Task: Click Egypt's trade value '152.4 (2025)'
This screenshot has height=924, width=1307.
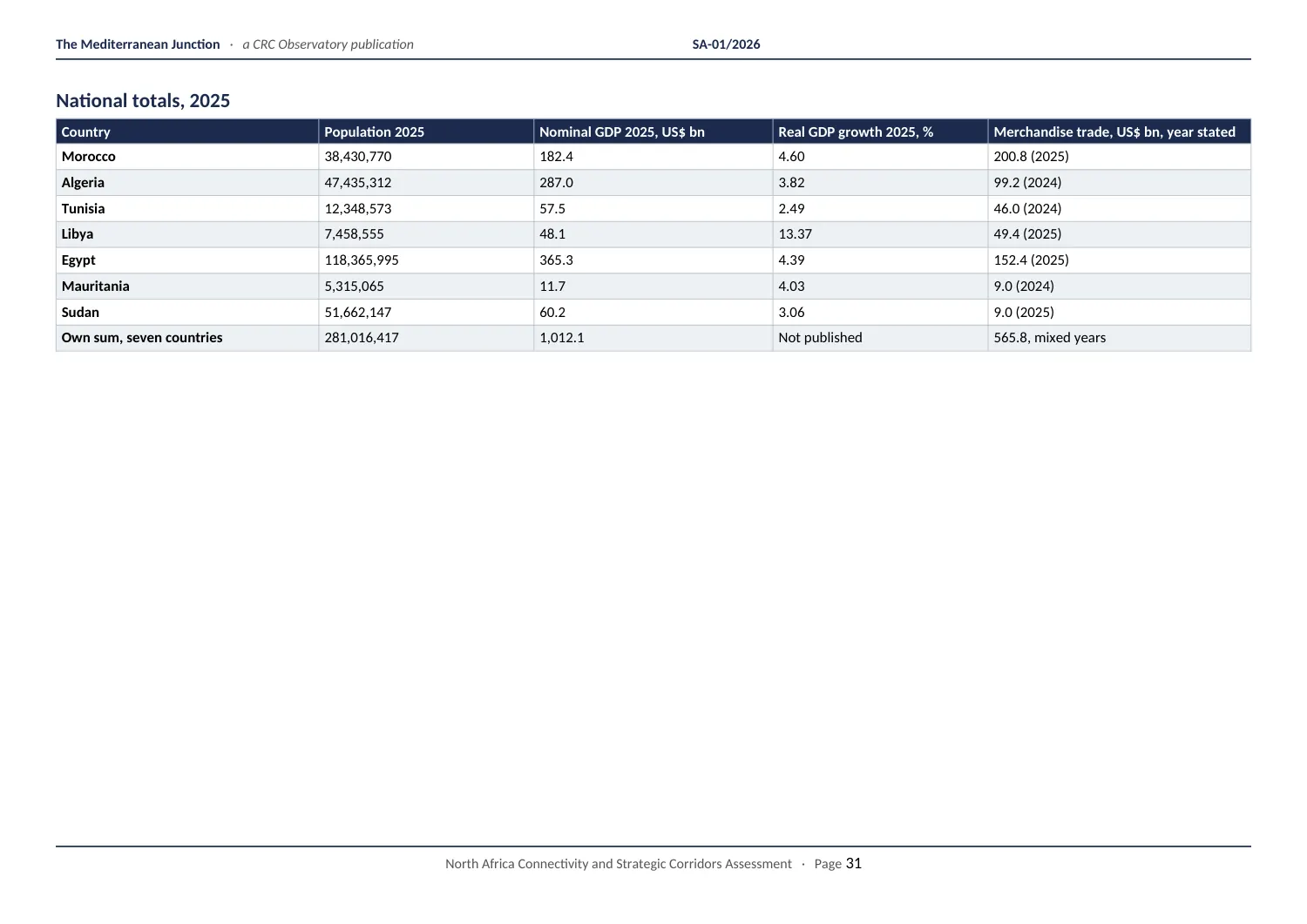Action: click(1031, 260)
